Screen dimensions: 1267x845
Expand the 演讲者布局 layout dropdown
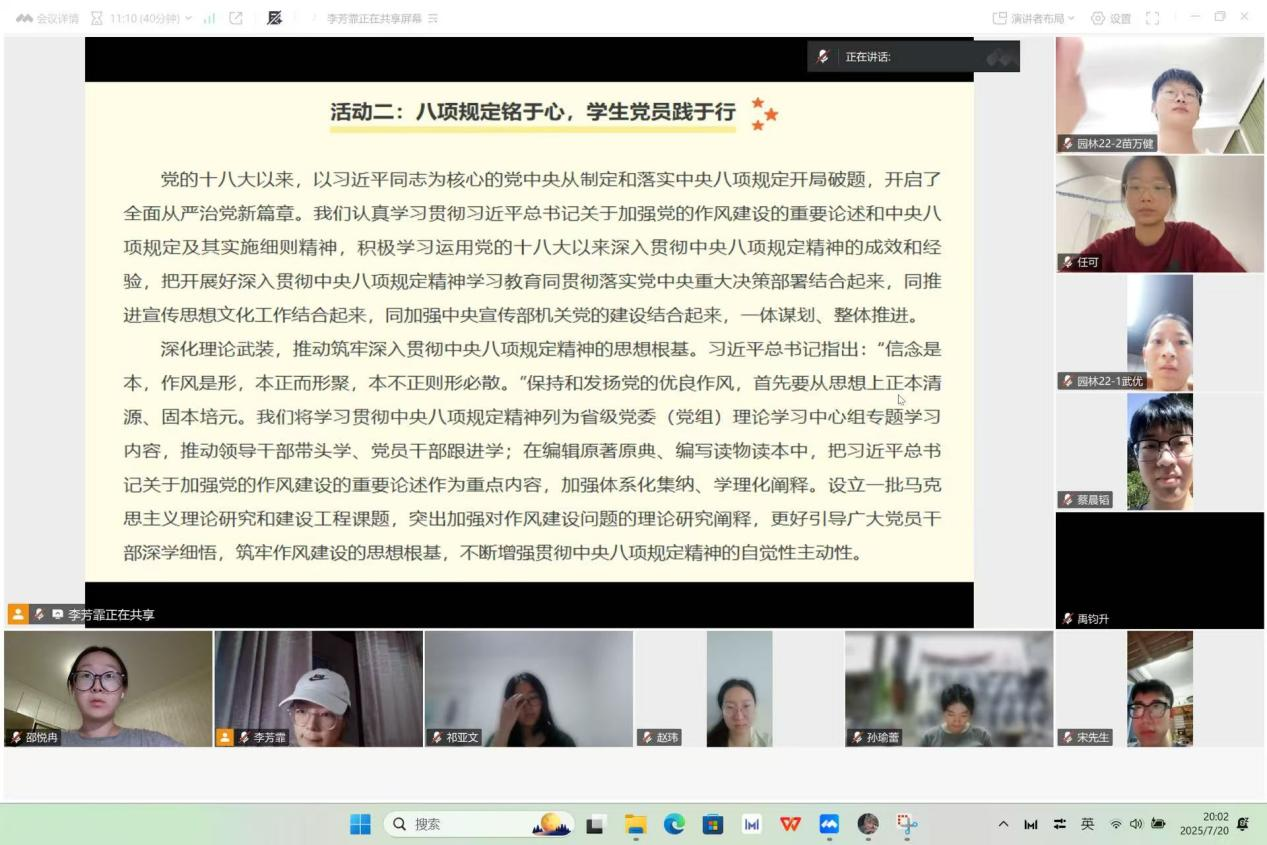click(1033, 18)
